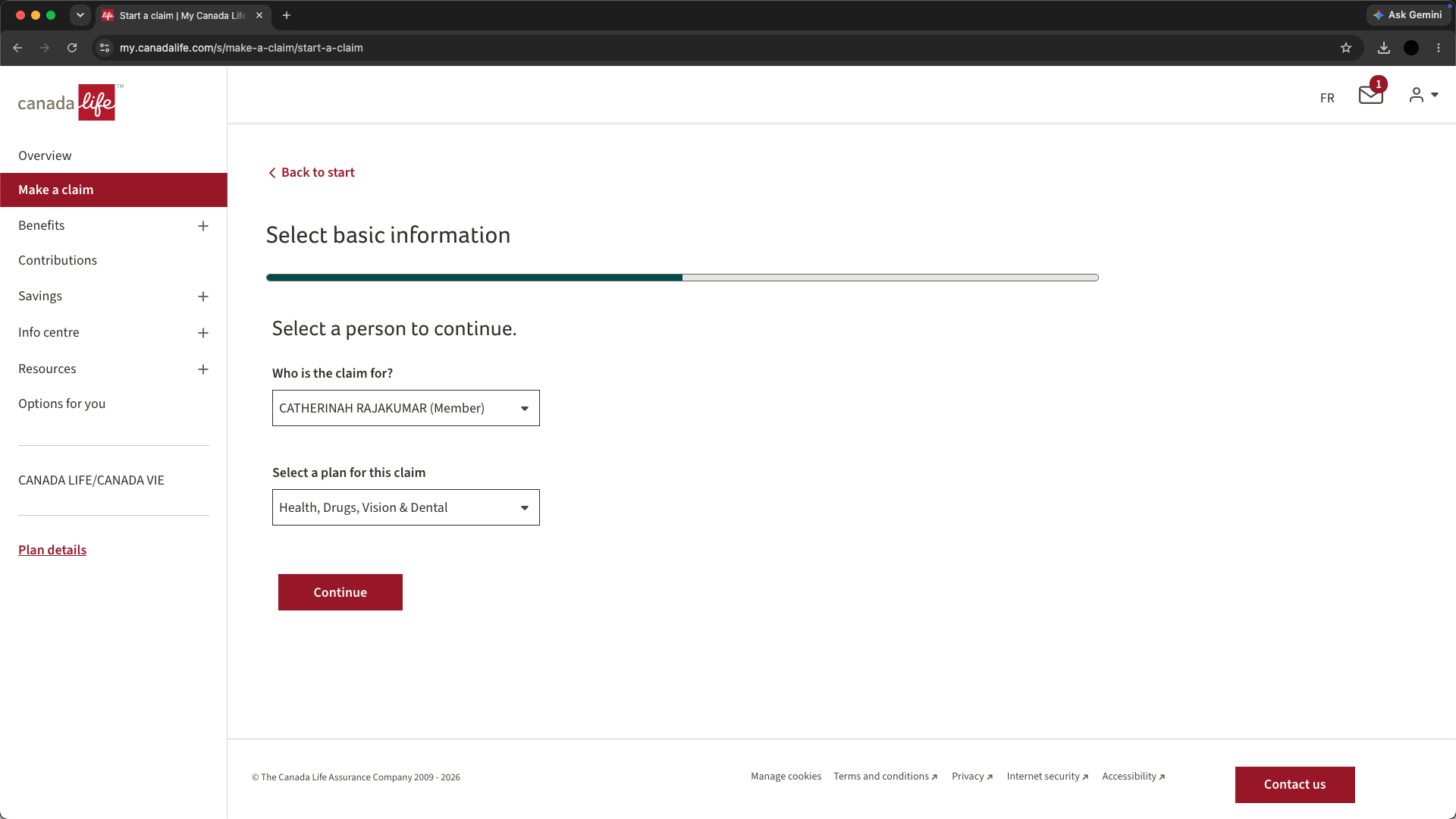This screenshot has width=1456, height=819.
Task: Open 'Who is the claim for?' dropdown
Action: pos(406,408)
